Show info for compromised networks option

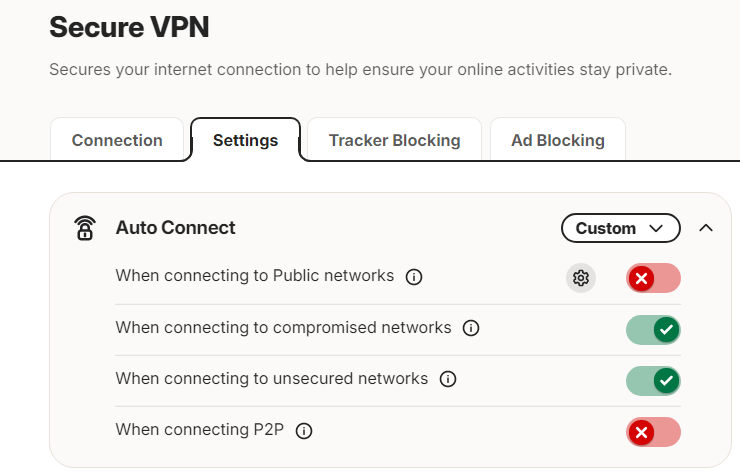click(471, 328)
